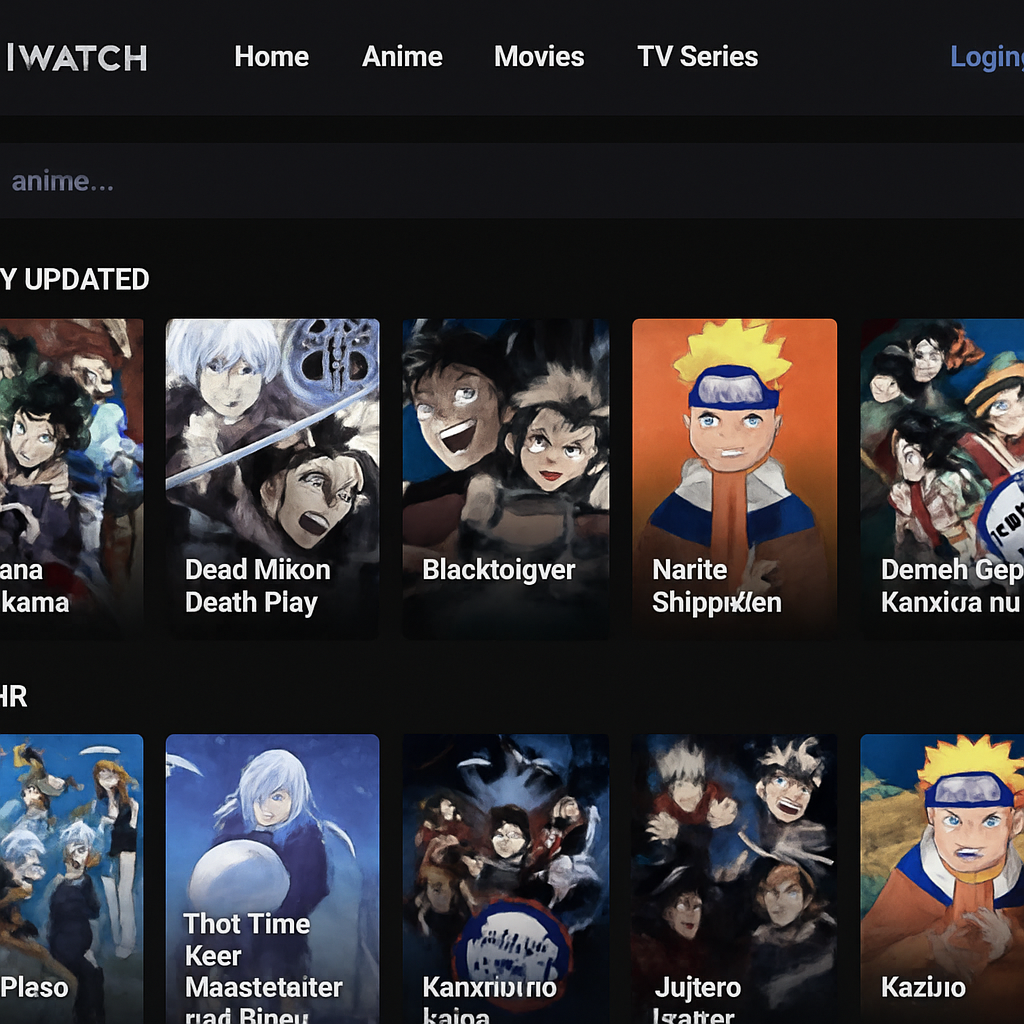Click the Login link
The image size is (1024, 1024).
[x=985, y=58]
